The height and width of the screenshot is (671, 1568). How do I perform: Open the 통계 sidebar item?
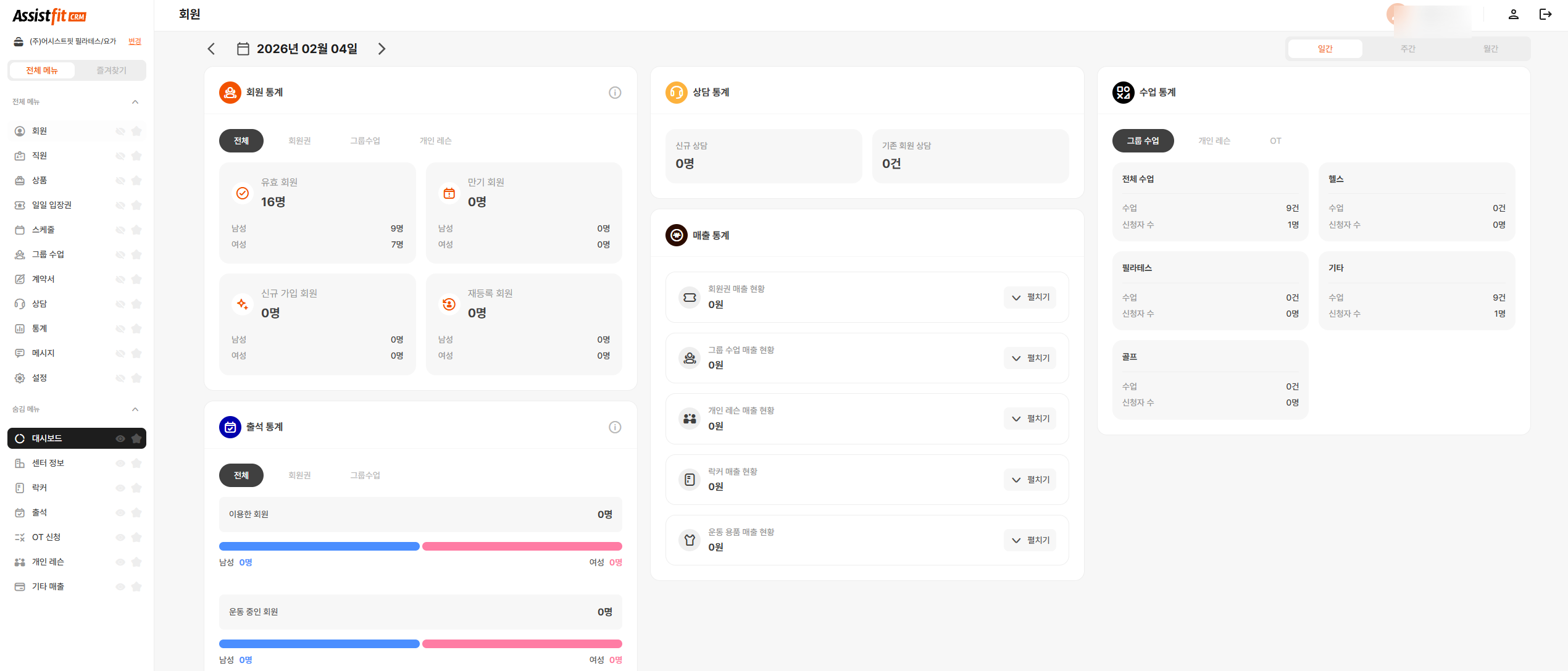39,328
